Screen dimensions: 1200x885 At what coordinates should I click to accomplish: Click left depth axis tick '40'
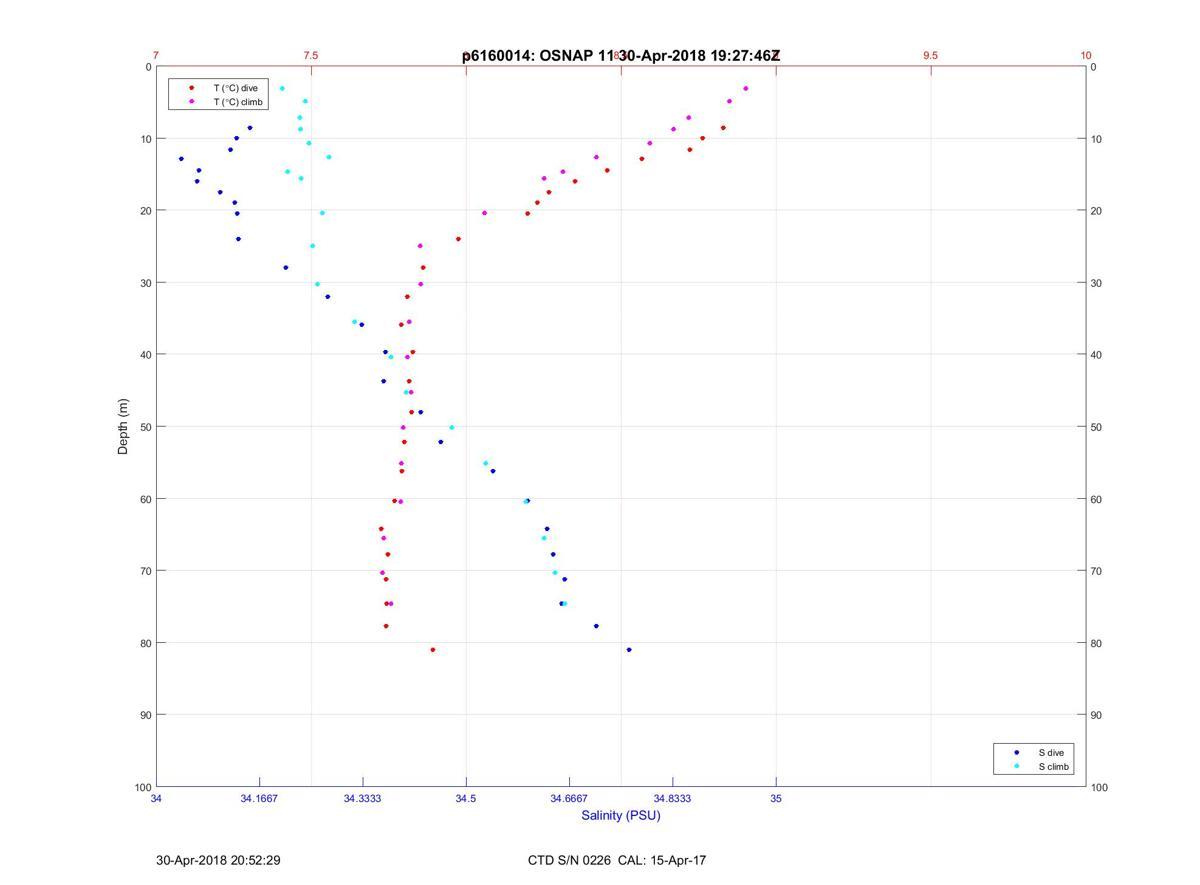click(146, 355)
